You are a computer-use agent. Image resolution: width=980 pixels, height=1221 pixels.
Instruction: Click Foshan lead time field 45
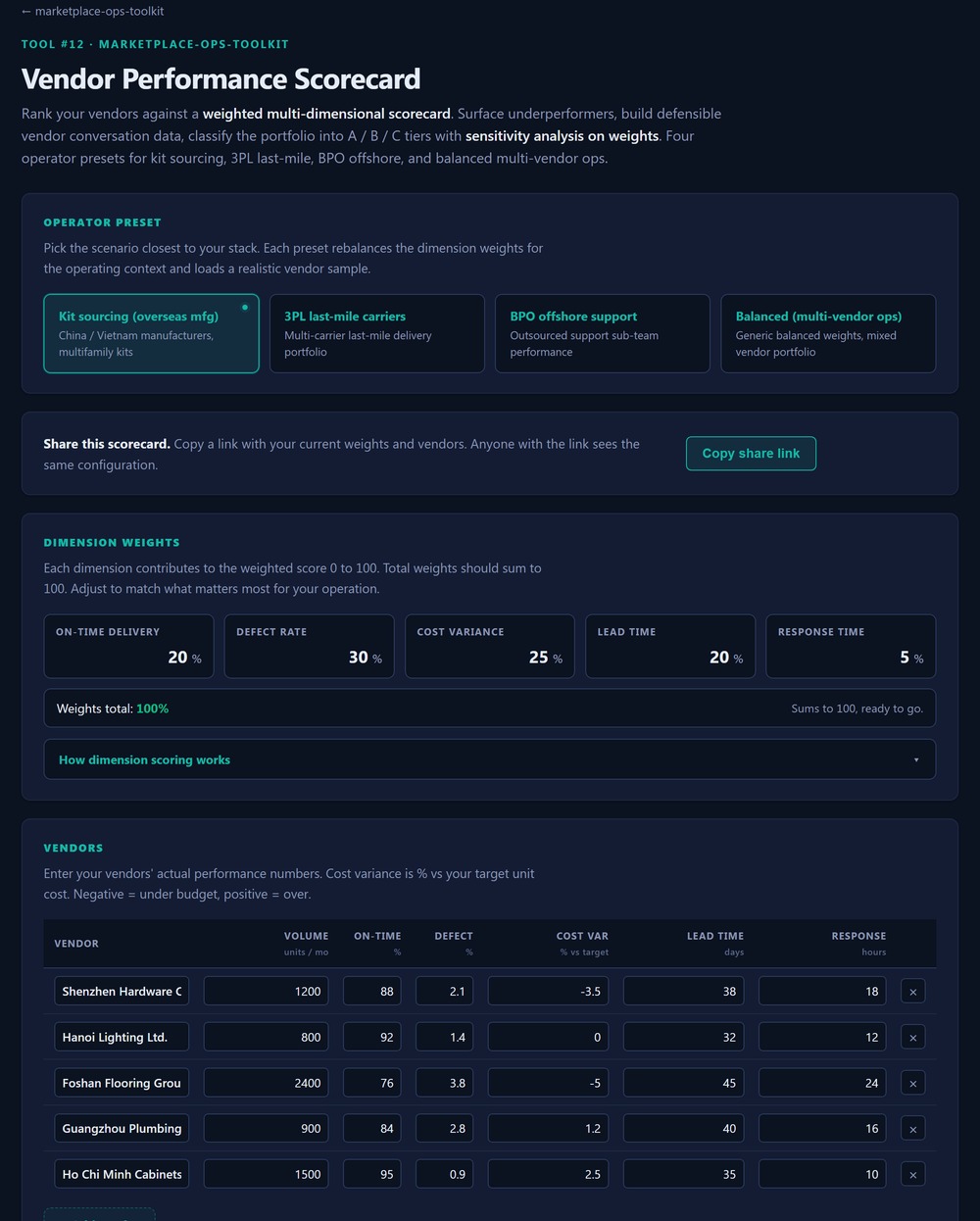click(683, 1083)
